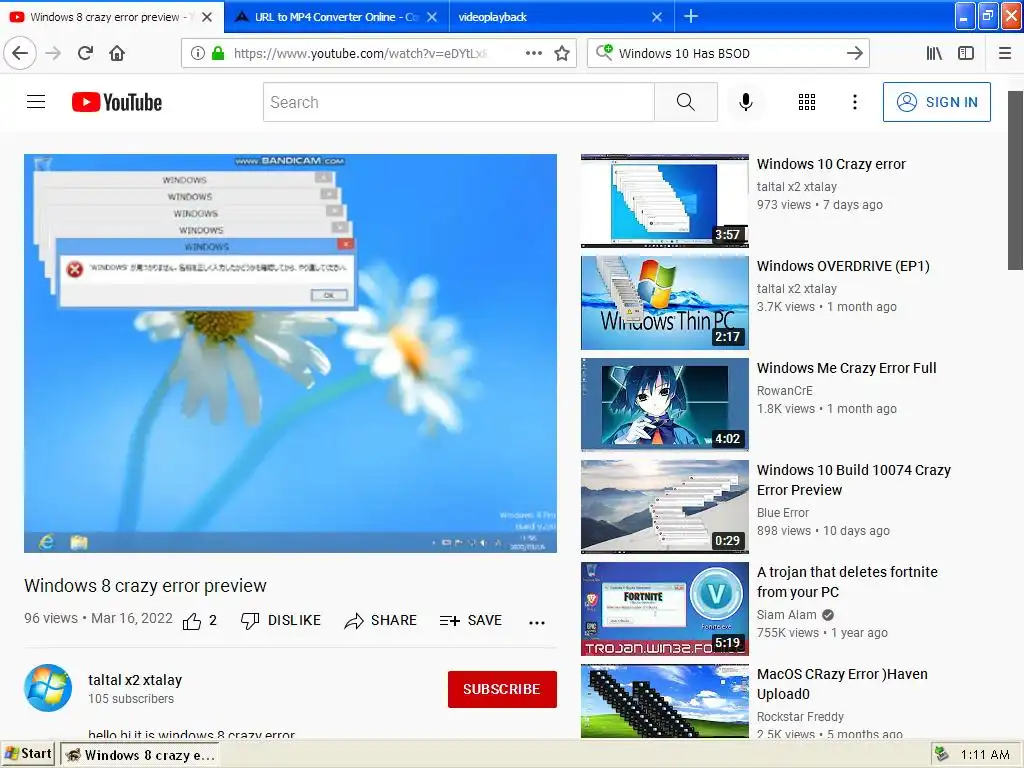Viewport: 1024px width, 768px height.
Task: Click the green padlock security icon
Action: (x=218, y=54)
